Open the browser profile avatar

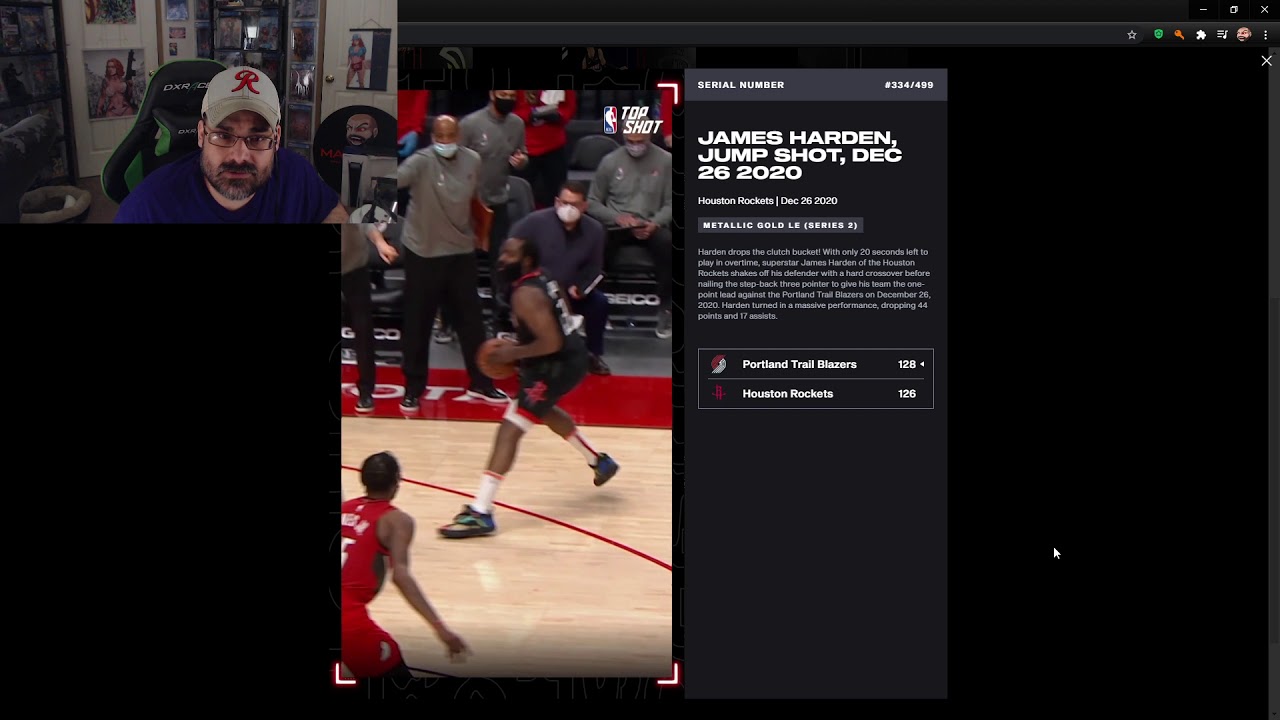click(x=1244, y=34)
